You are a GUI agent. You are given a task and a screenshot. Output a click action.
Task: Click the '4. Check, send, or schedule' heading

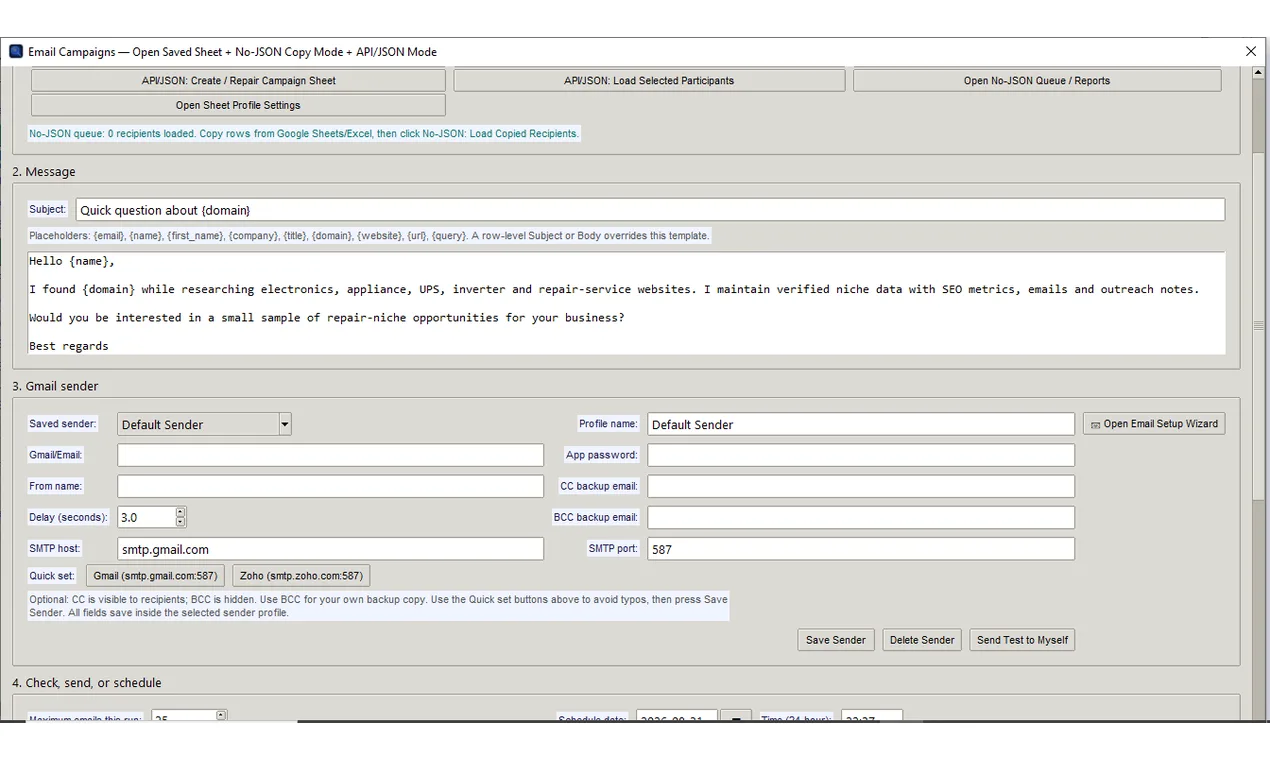point(87,683)
